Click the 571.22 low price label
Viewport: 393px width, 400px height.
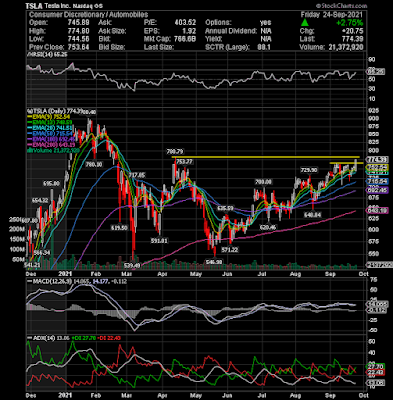230,249
